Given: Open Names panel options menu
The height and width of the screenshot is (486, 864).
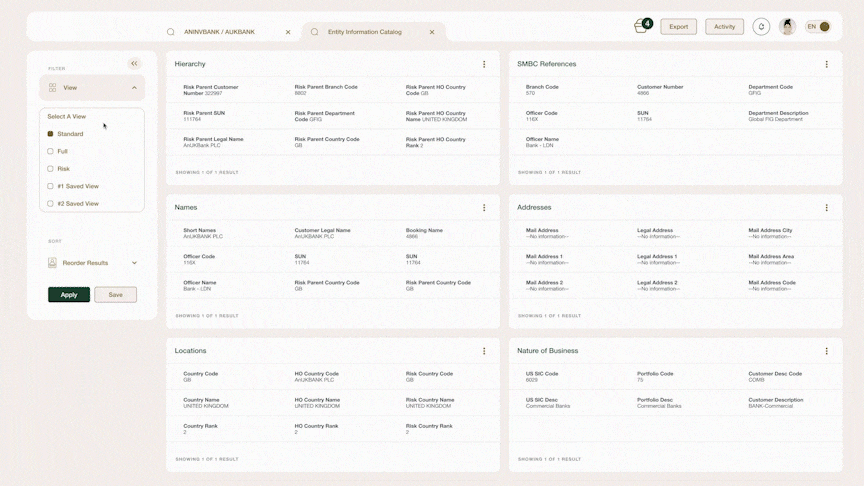Looking at the screenshot, I should pyautogui.click(x=484, y=208).
